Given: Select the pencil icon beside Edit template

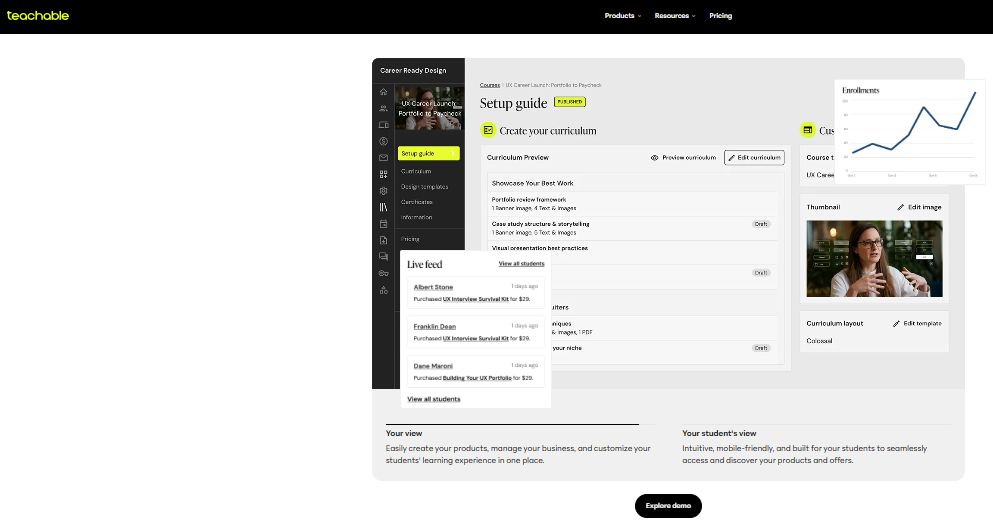Looking at the screenshot, I should [896, 324].
